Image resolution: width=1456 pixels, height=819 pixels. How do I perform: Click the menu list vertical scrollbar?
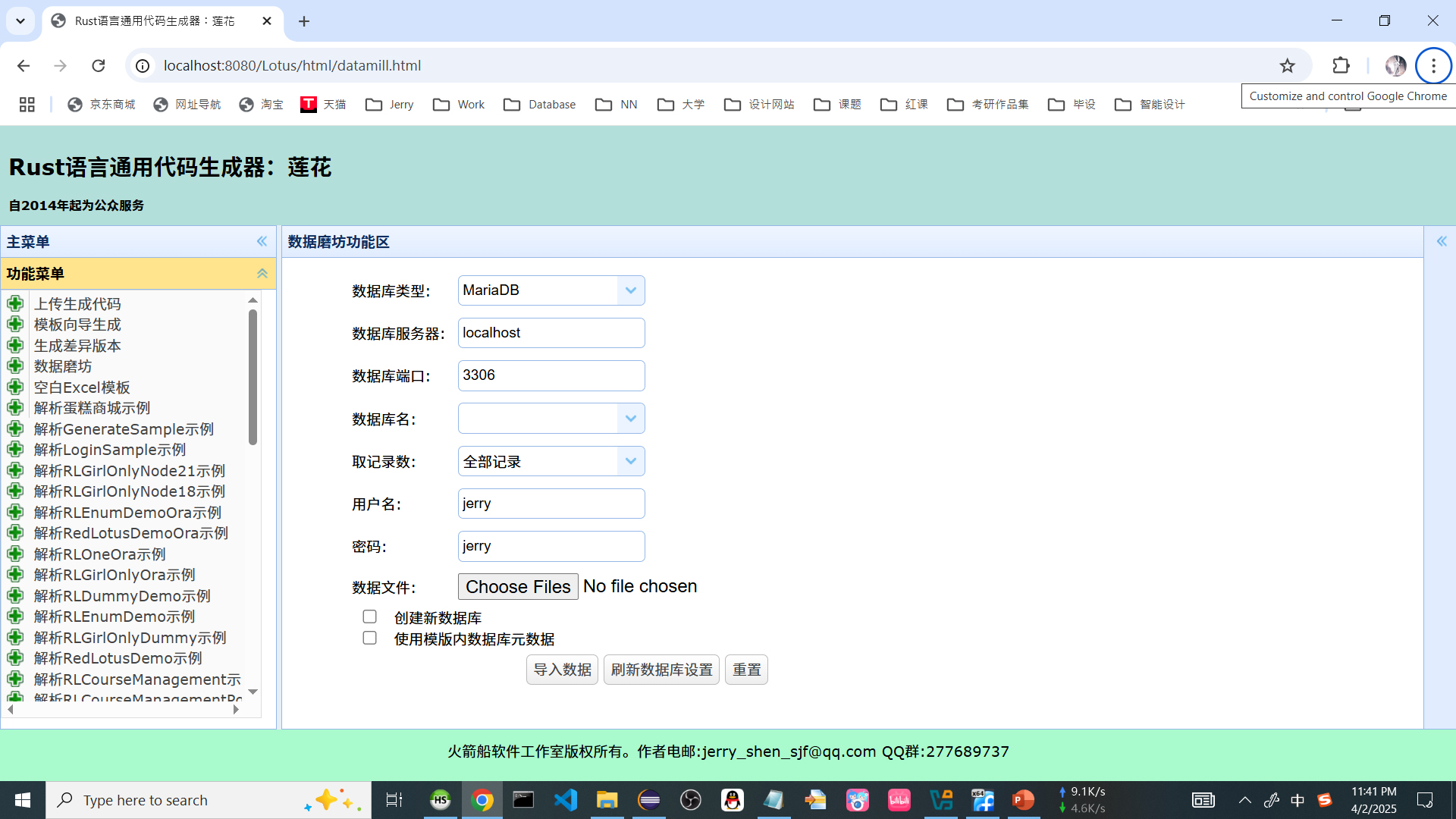pyautogui.click(x=253, y=377)
